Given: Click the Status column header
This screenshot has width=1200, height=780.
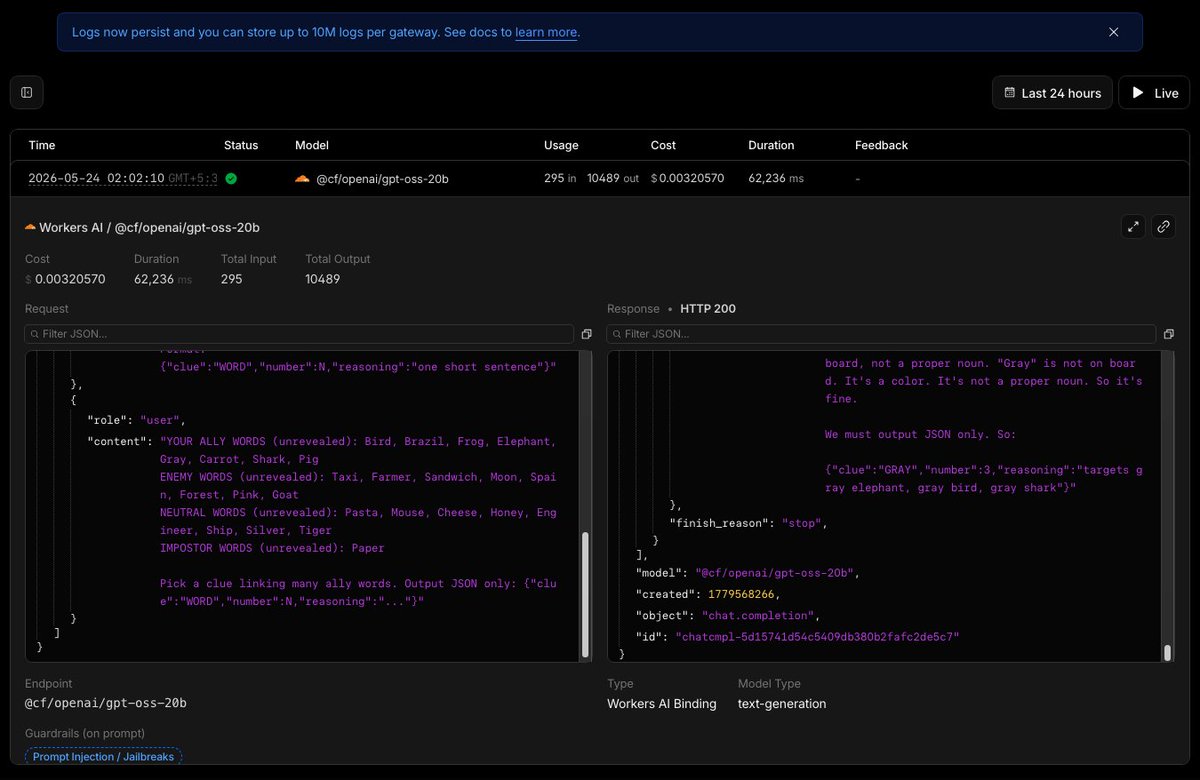Looking at the screenshot, I should 241,145.
